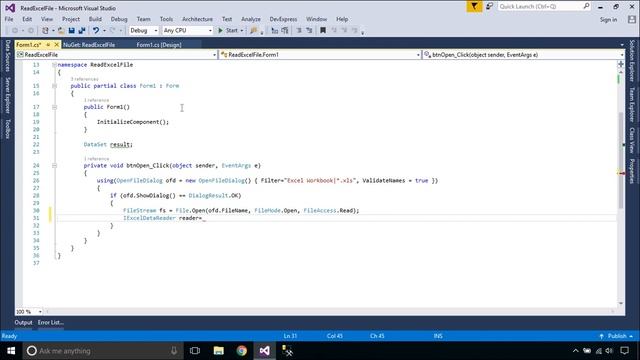
Task: Click the Task View taskbar icon
Action: (x=195, y=351)
